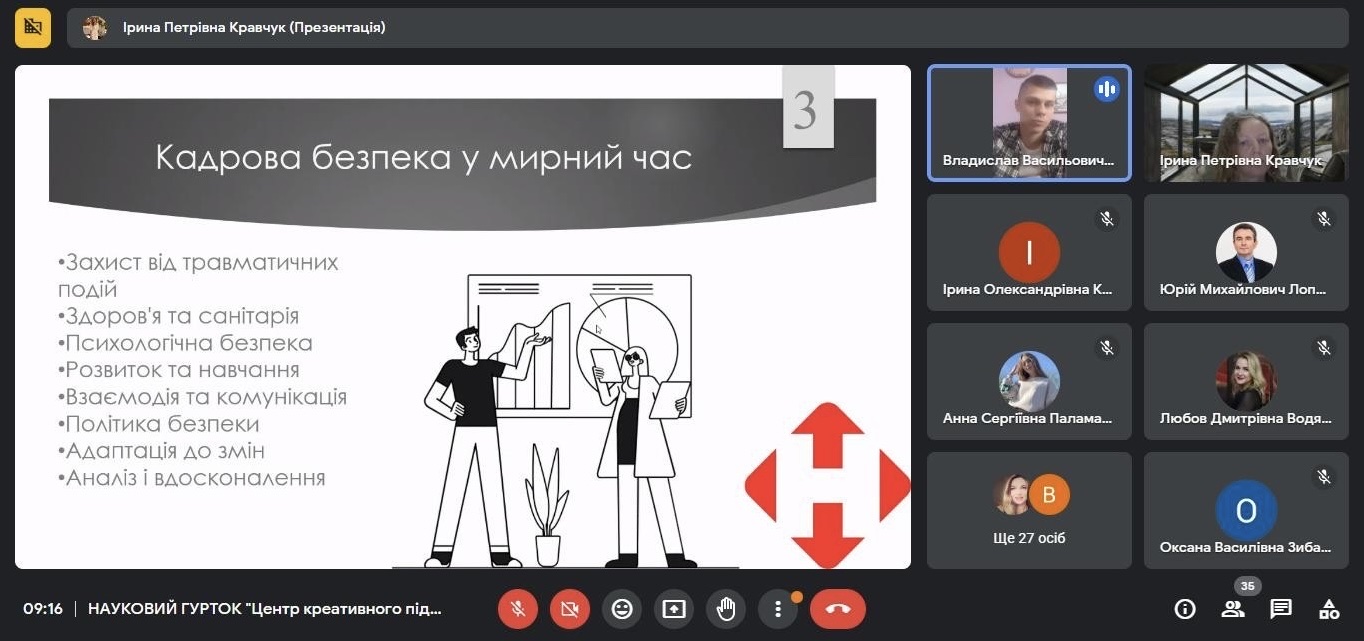
Task: Open the meeting details info icon
Action: (x=1185, y=609)
